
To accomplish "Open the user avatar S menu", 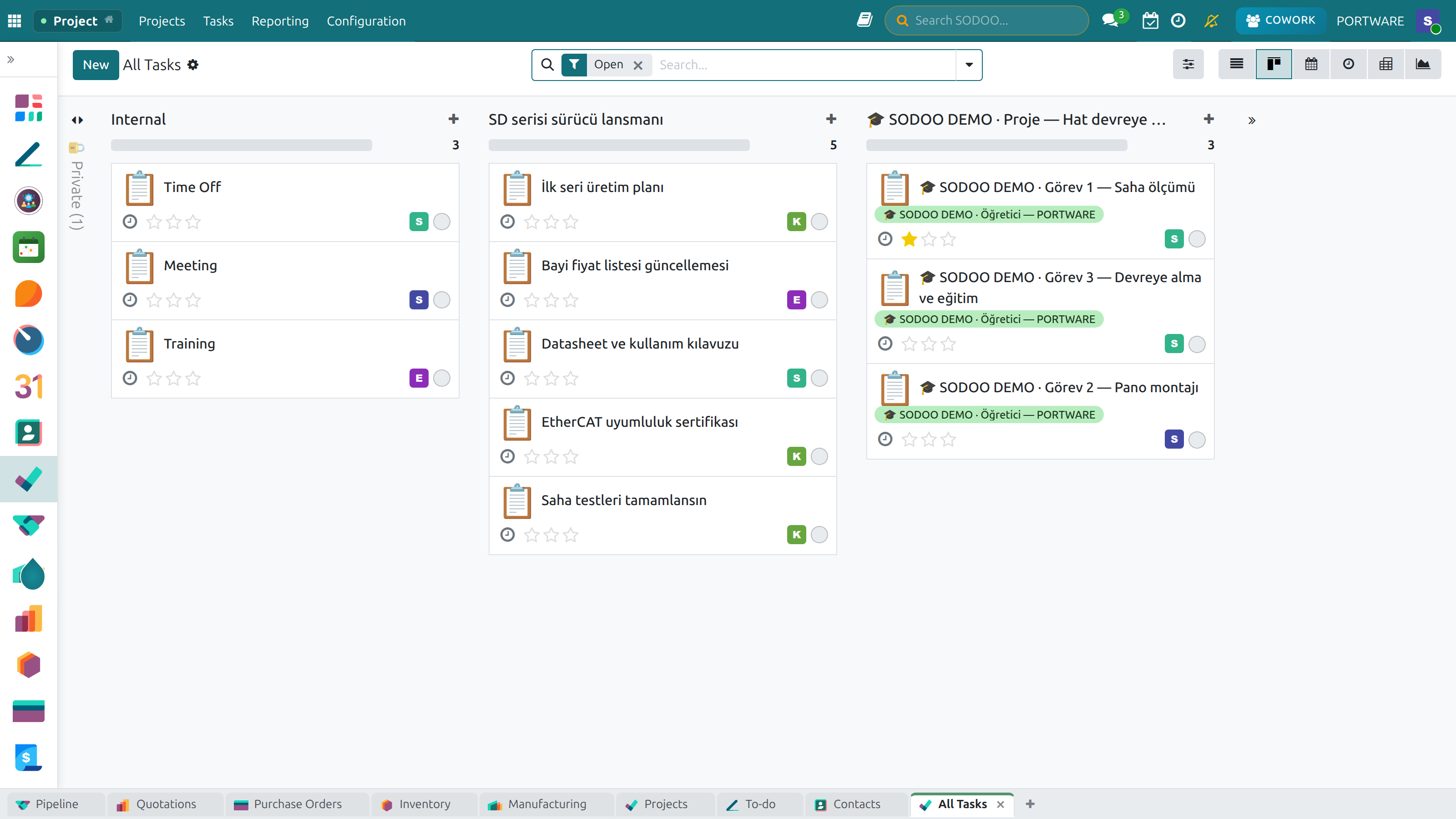I will [1428, 21].
